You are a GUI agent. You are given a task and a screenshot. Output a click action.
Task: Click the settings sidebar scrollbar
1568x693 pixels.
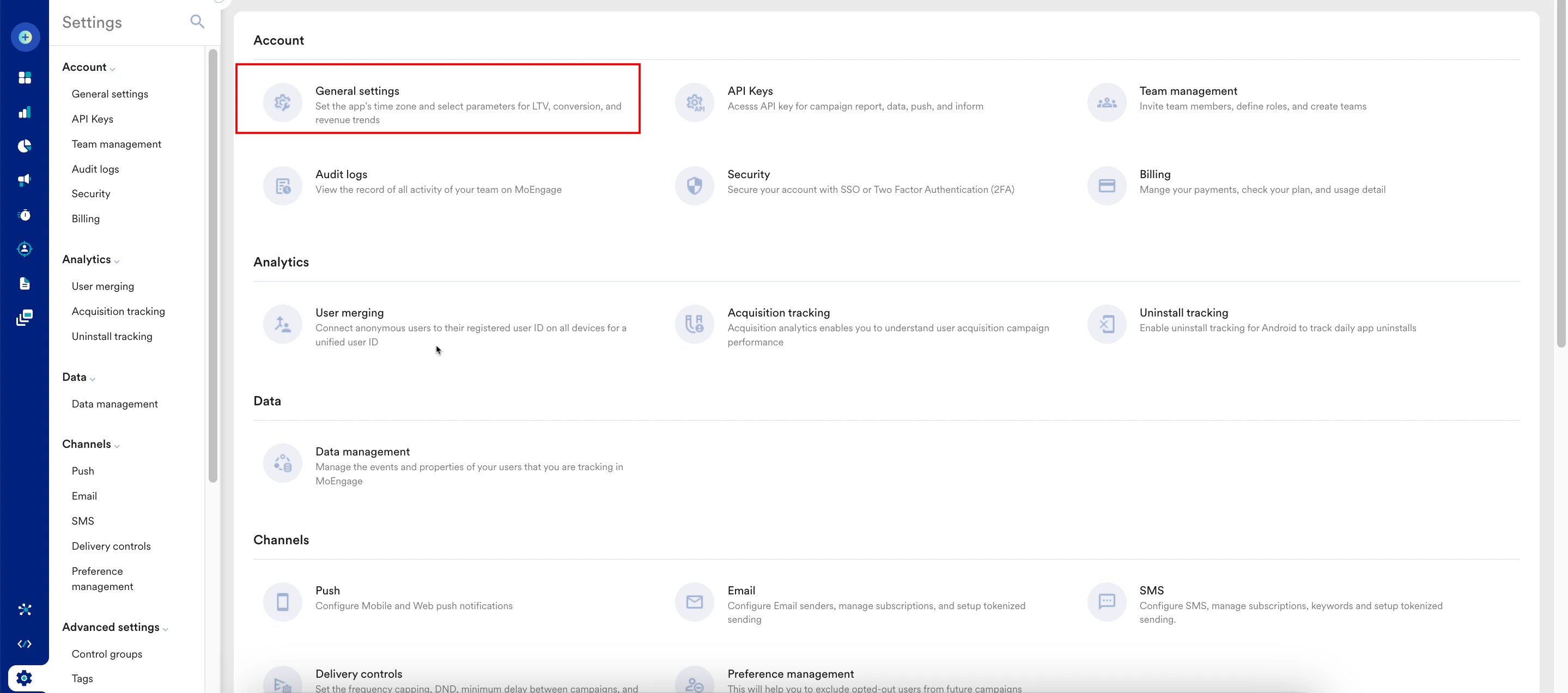pos(212,265)
